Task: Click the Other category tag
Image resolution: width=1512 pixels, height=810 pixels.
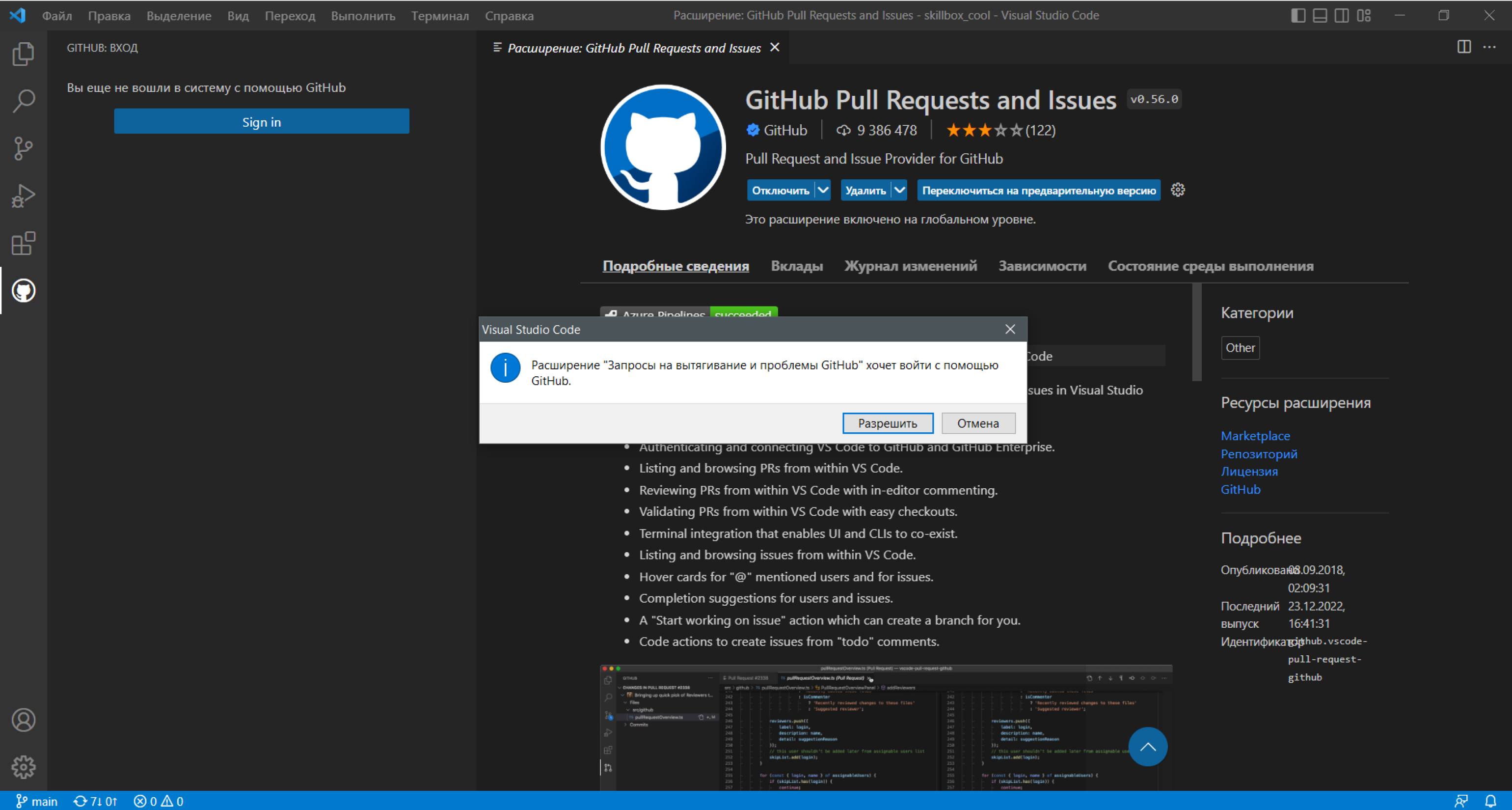Action: click(1240, 348)
